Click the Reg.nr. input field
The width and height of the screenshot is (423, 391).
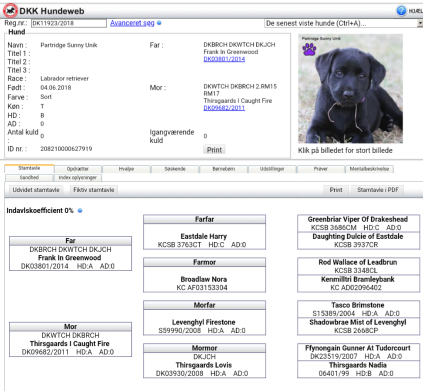pos(69,23)
